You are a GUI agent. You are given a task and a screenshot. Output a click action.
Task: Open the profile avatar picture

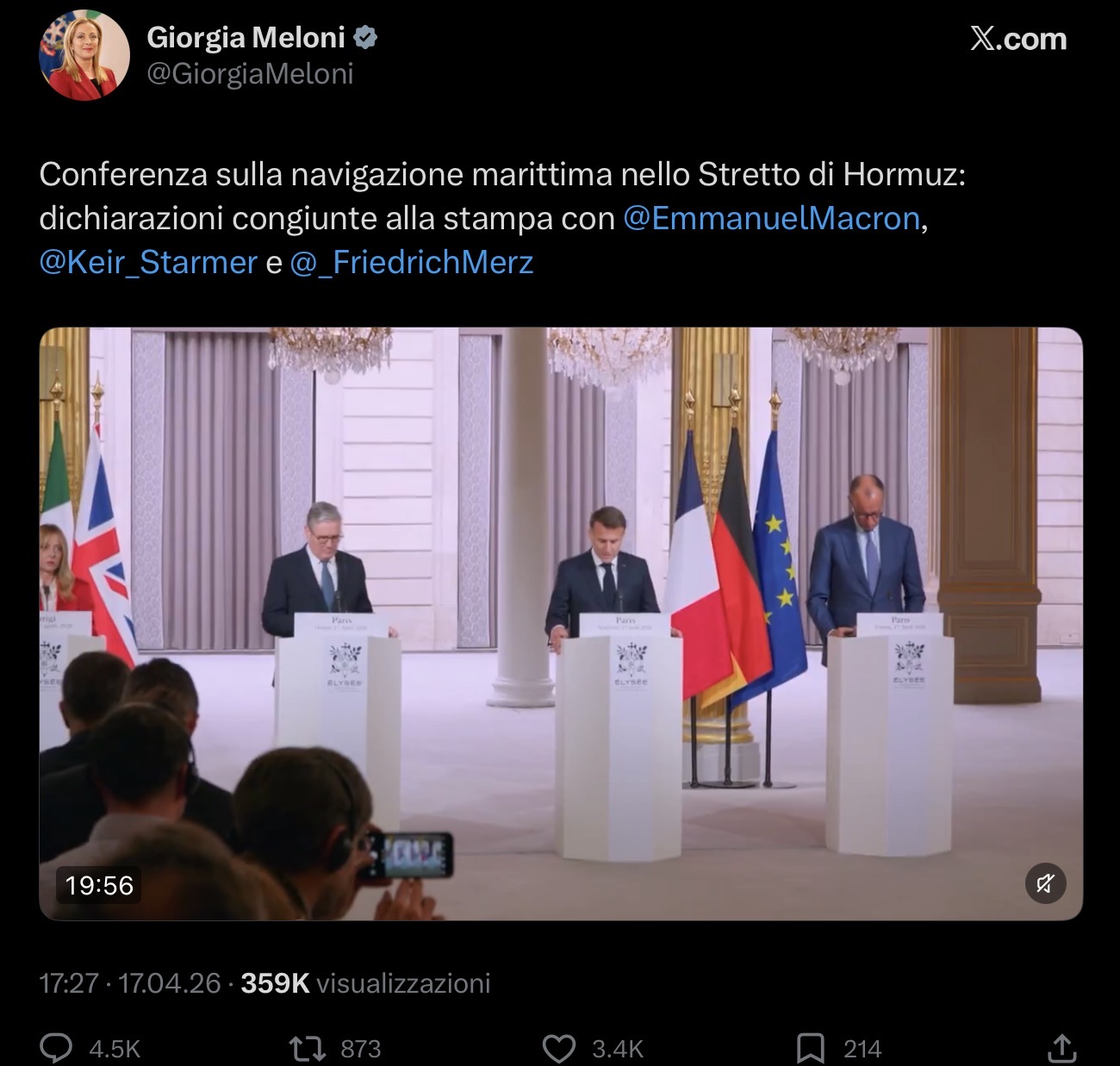pyautogui.click(x=84, y=55)
